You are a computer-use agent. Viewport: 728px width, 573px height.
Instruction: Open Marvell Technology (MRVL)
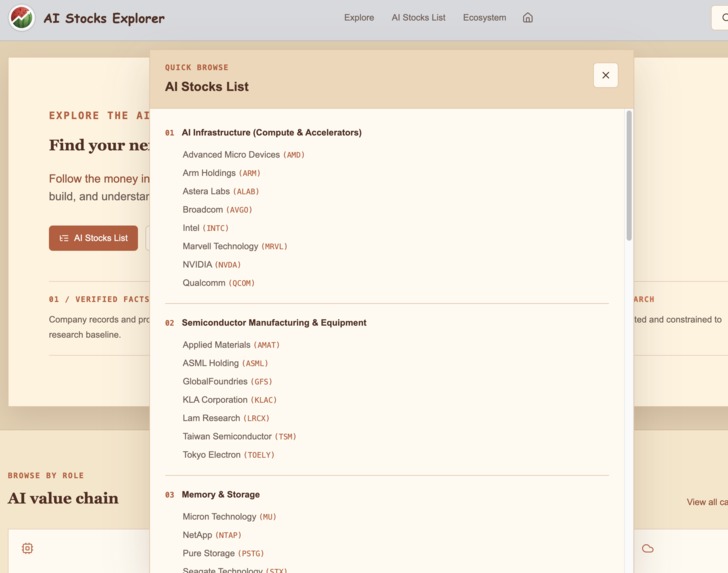(x=235, y=246)
